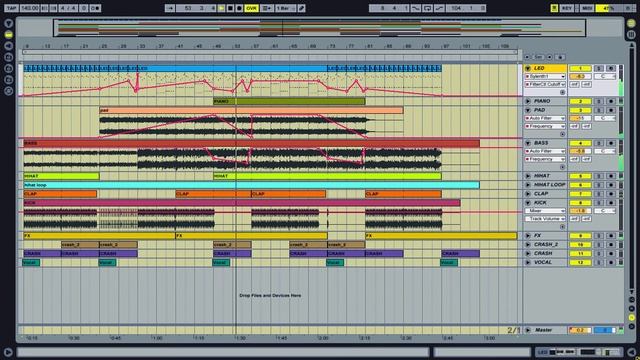This screenshot has height=360, width=640.
Task: Click the TAP tempo button
Action: [x=11, y=8]
